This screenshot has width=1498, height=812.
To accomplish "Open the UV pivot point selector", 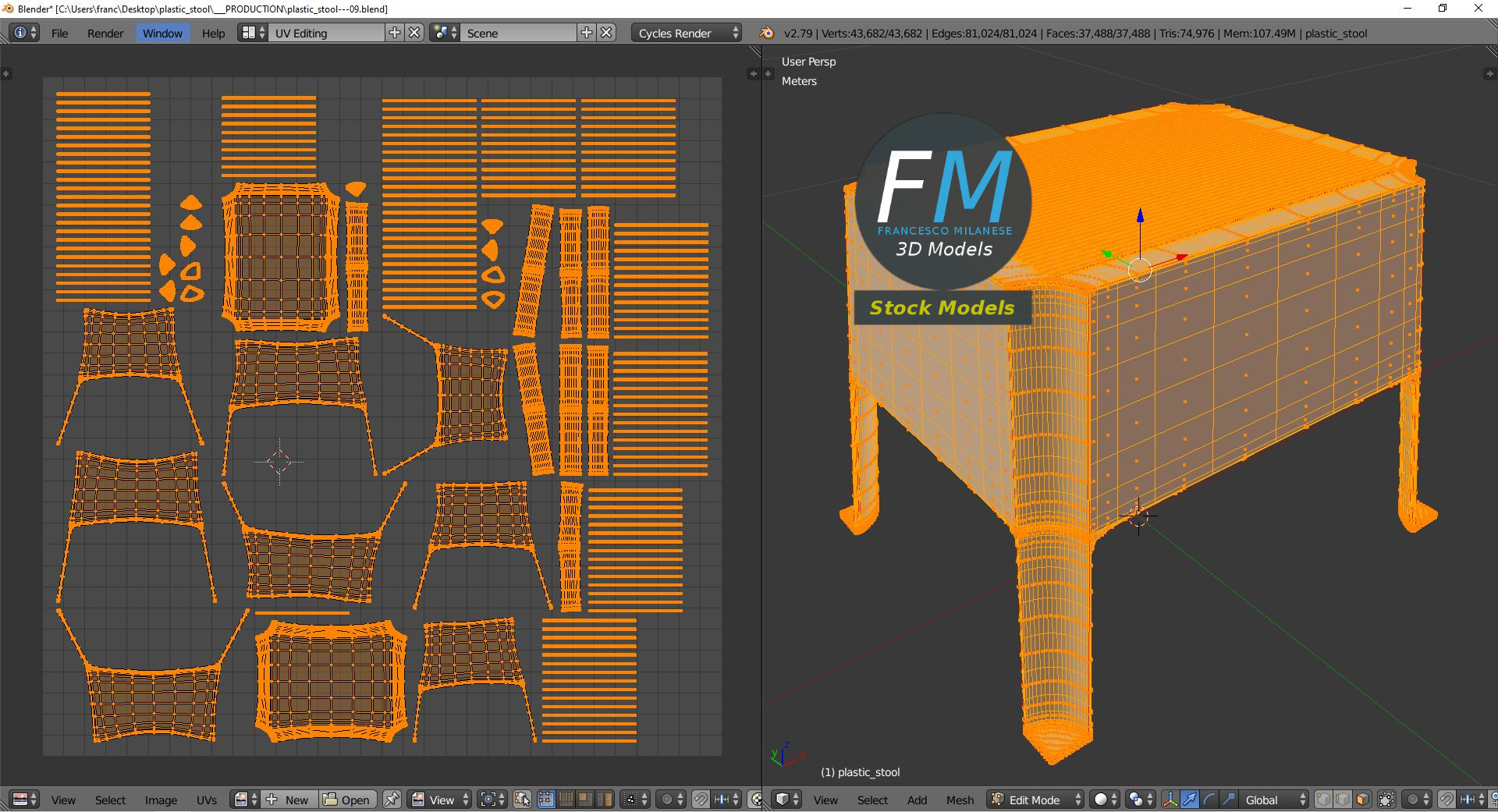I will (x=492, y=800).
